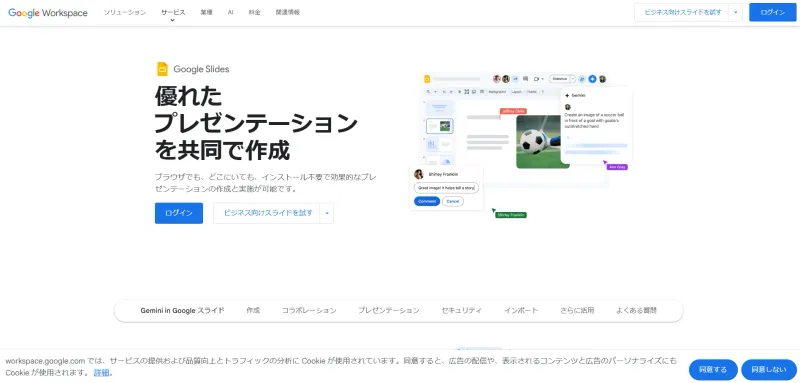Screen dimensions: 800x383
Task: Click header ビジネス向けスライドを試す button
Action: click(682, 12)
